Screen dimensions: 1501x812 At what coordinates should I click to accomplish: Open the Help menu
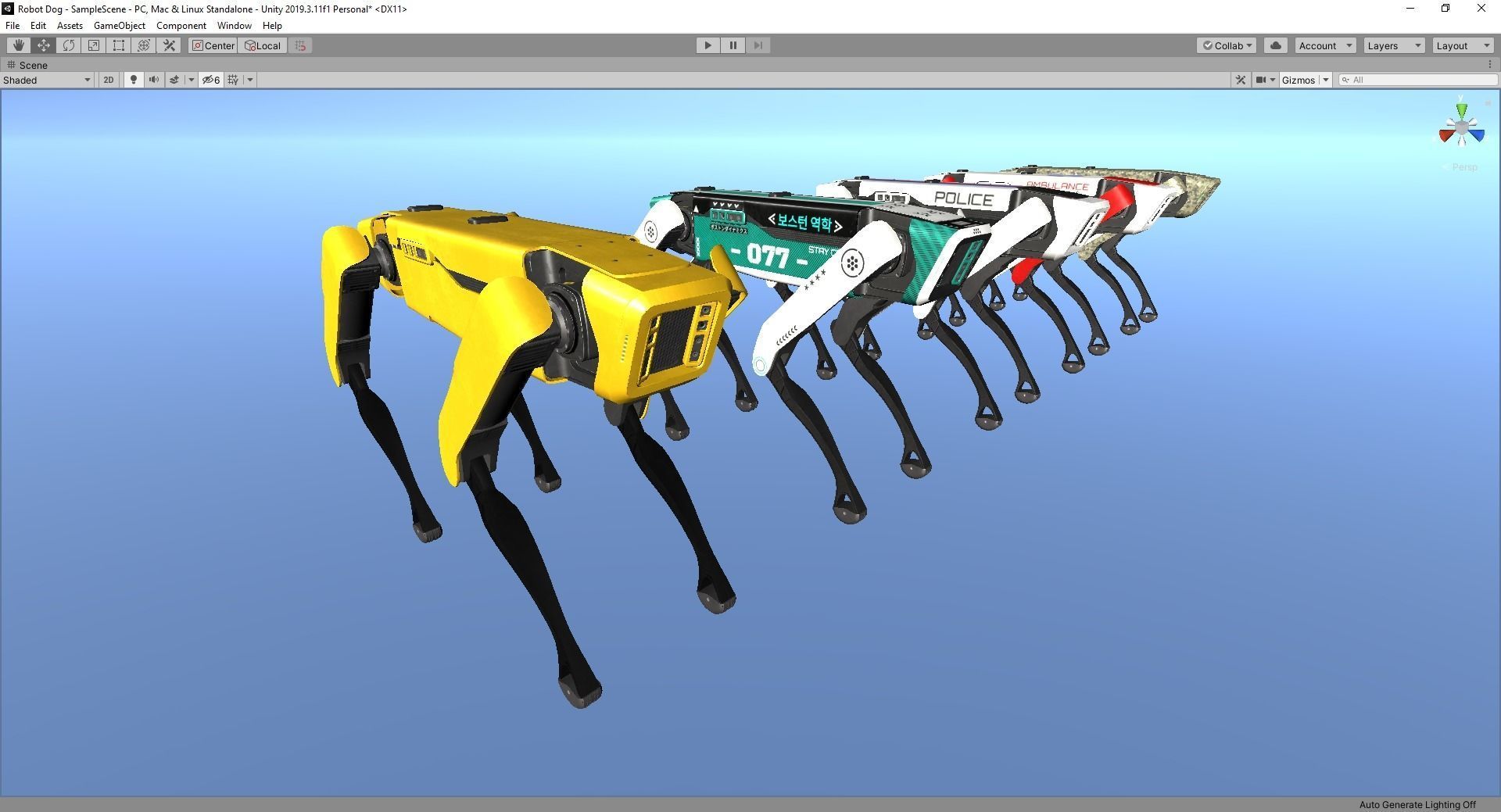[272, 25]
